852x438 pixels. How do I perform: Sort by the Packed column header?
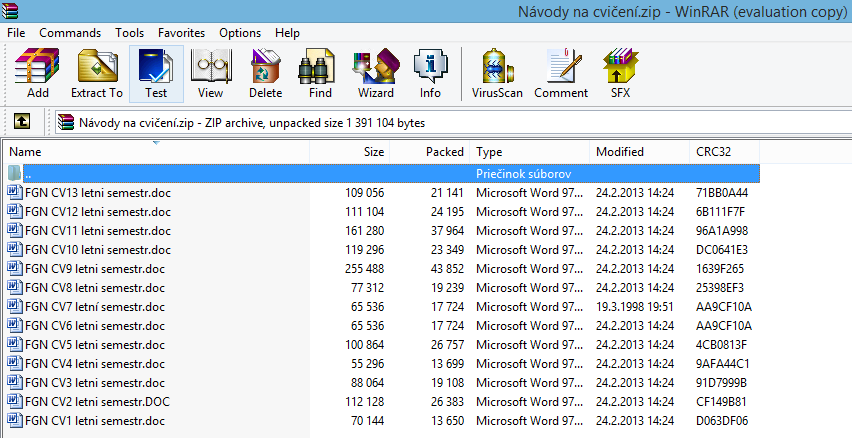click(429, 152)
